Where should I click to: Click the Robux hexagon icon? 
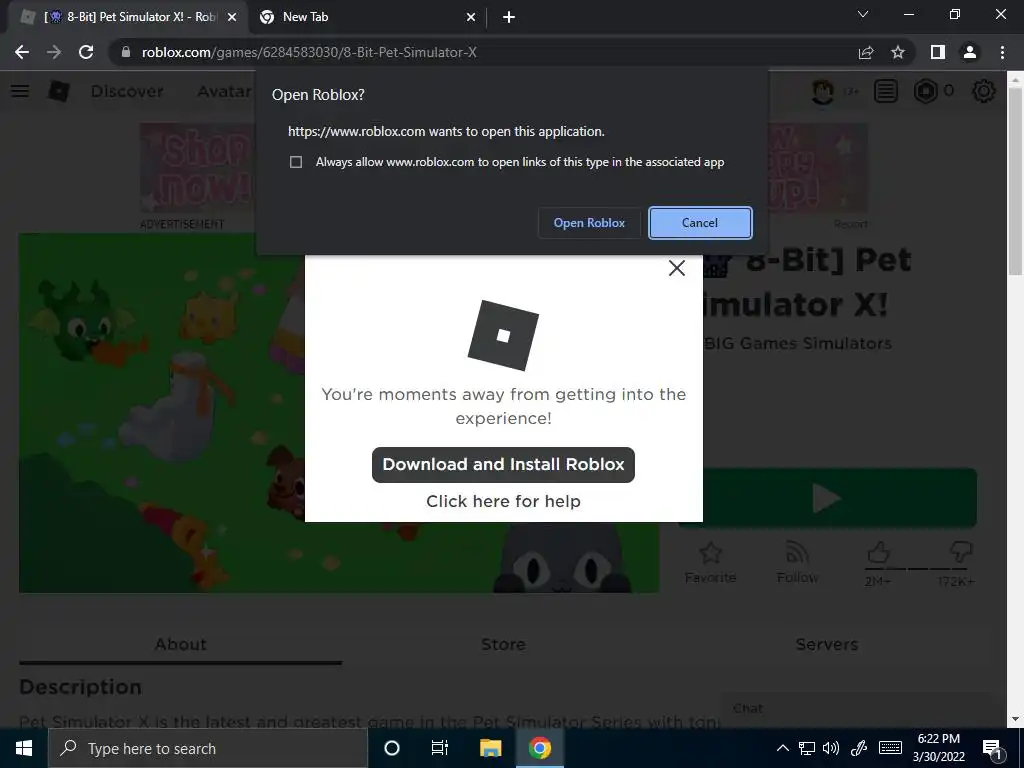pyautogui.click(x=925, y=91)
